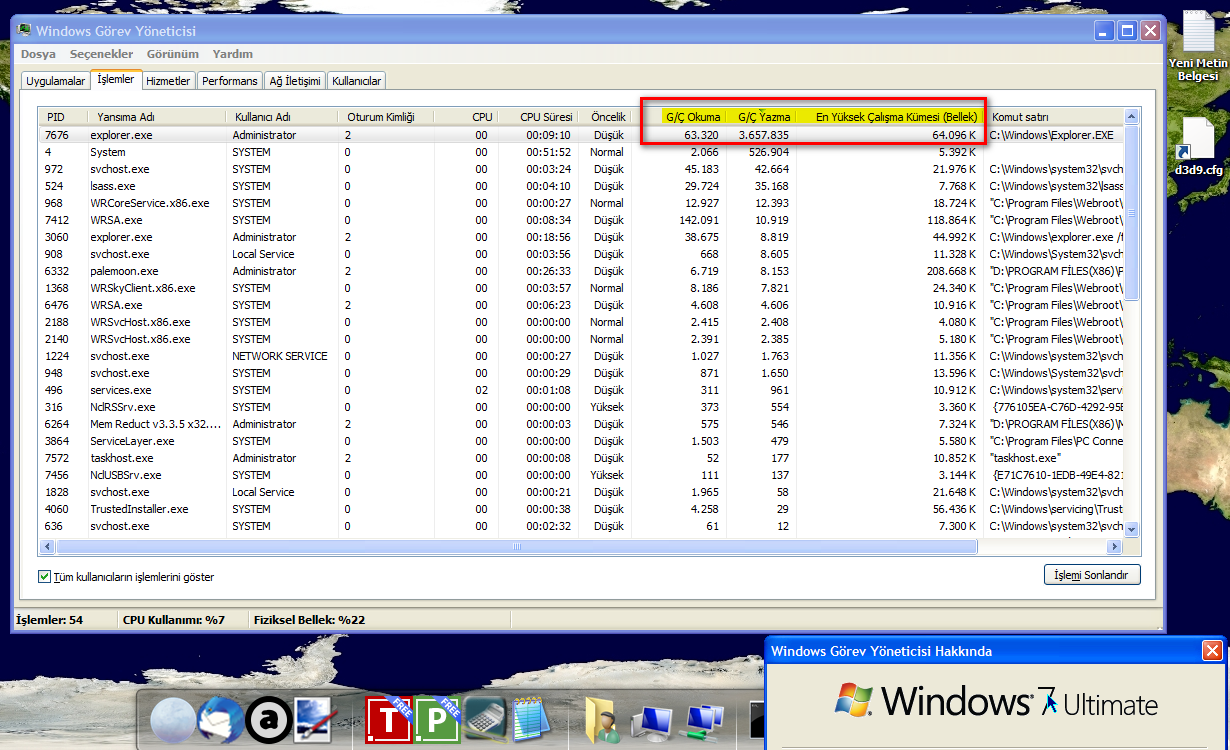Sort by 'G/Ç Okuma' column header
This screenshot has height=750, width=1230.
tap(679, 117)
